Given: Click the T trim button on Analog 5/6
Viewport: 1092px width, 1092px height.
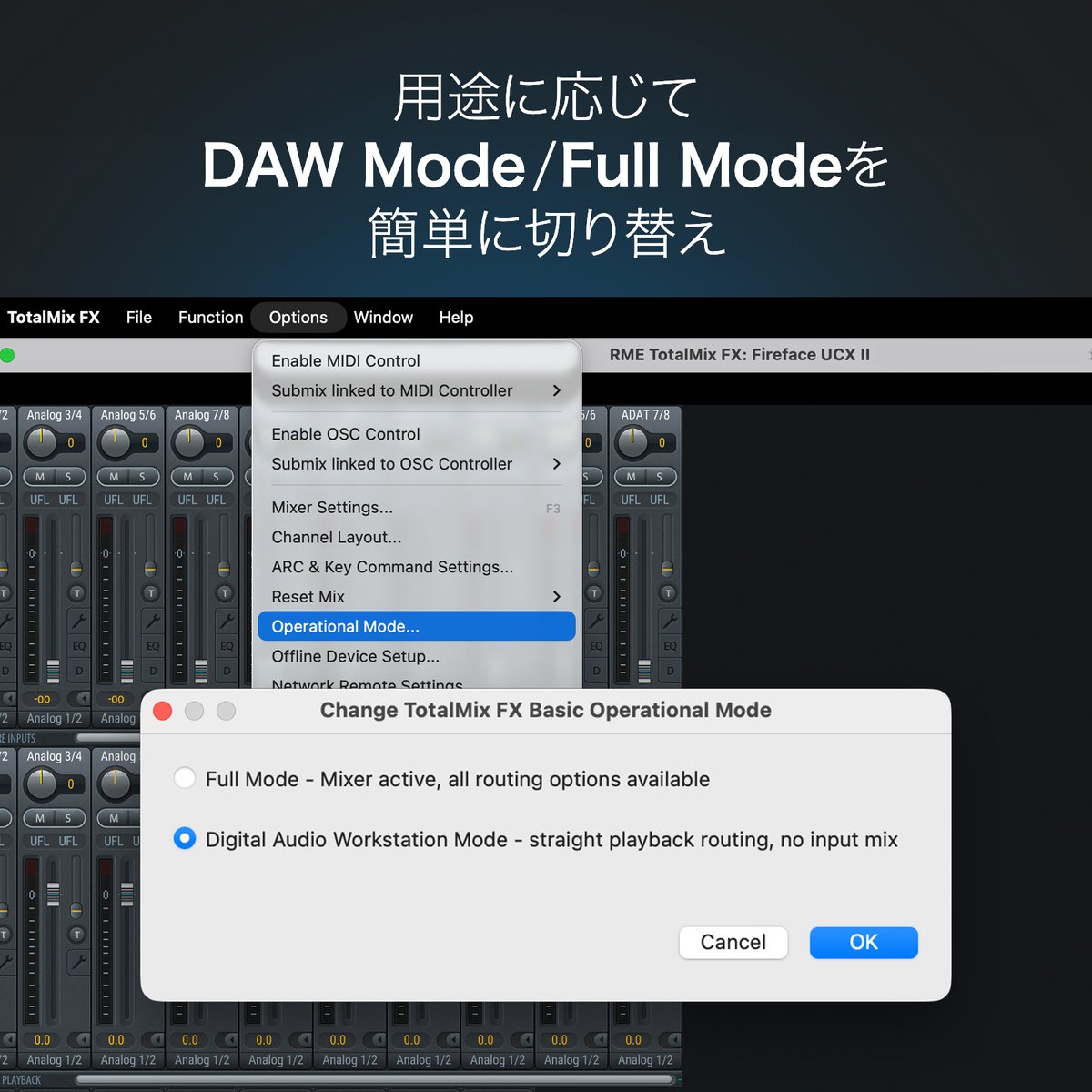Looking at the screenshot, I should 151,592.
